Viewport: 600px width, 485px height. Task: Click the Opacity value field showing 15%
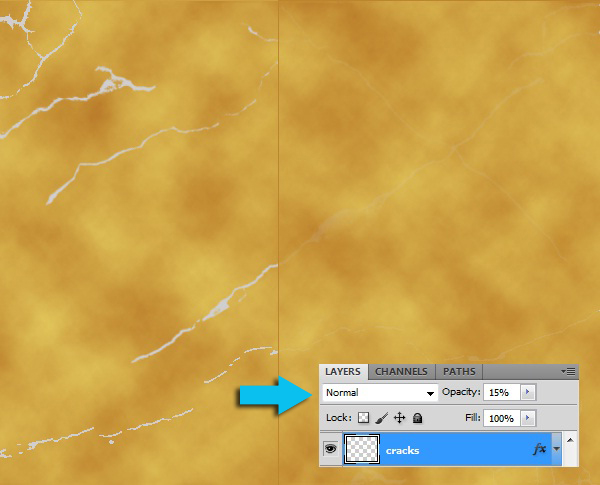pyautogui.click(x=503, y=393)
